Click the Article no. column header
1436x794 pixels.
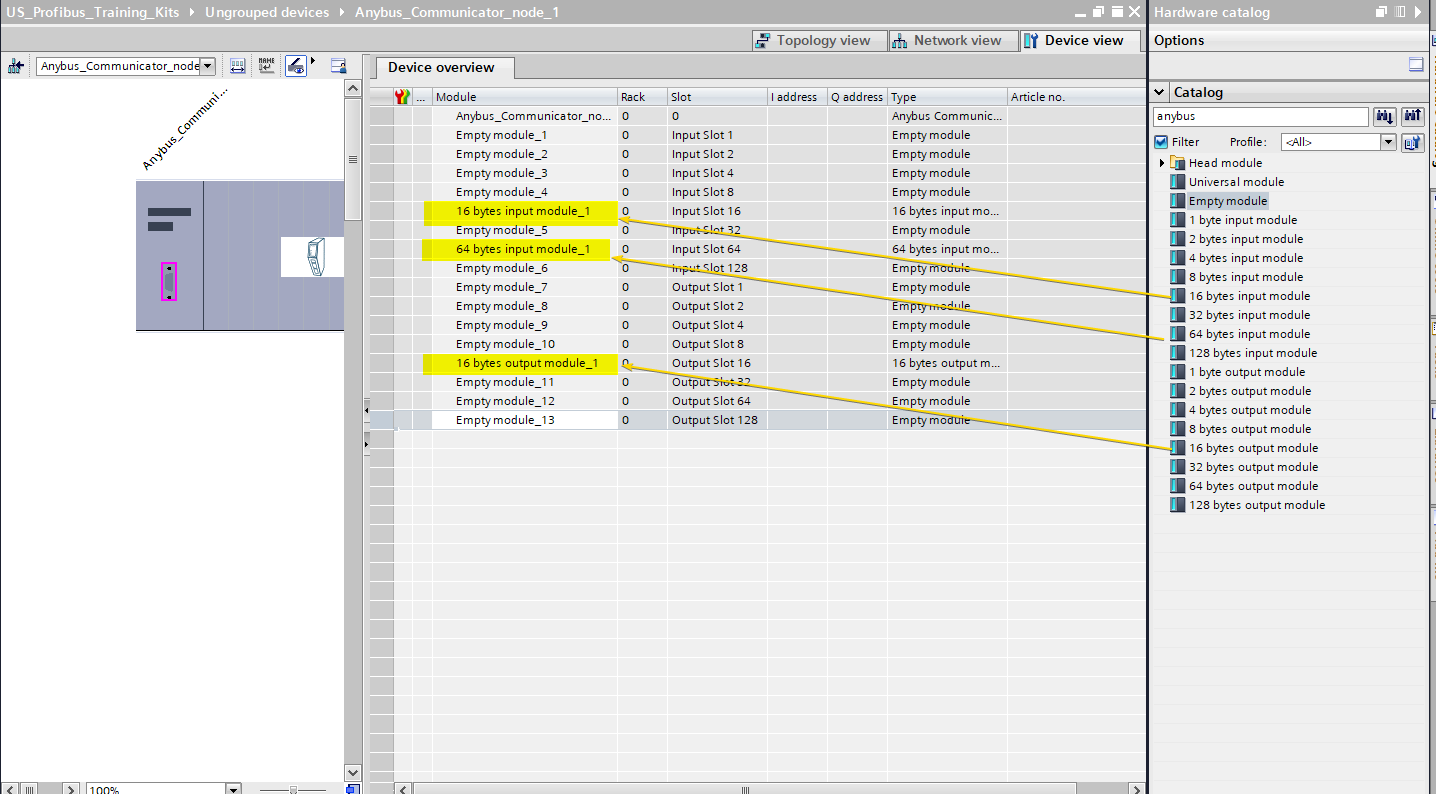1076,97
